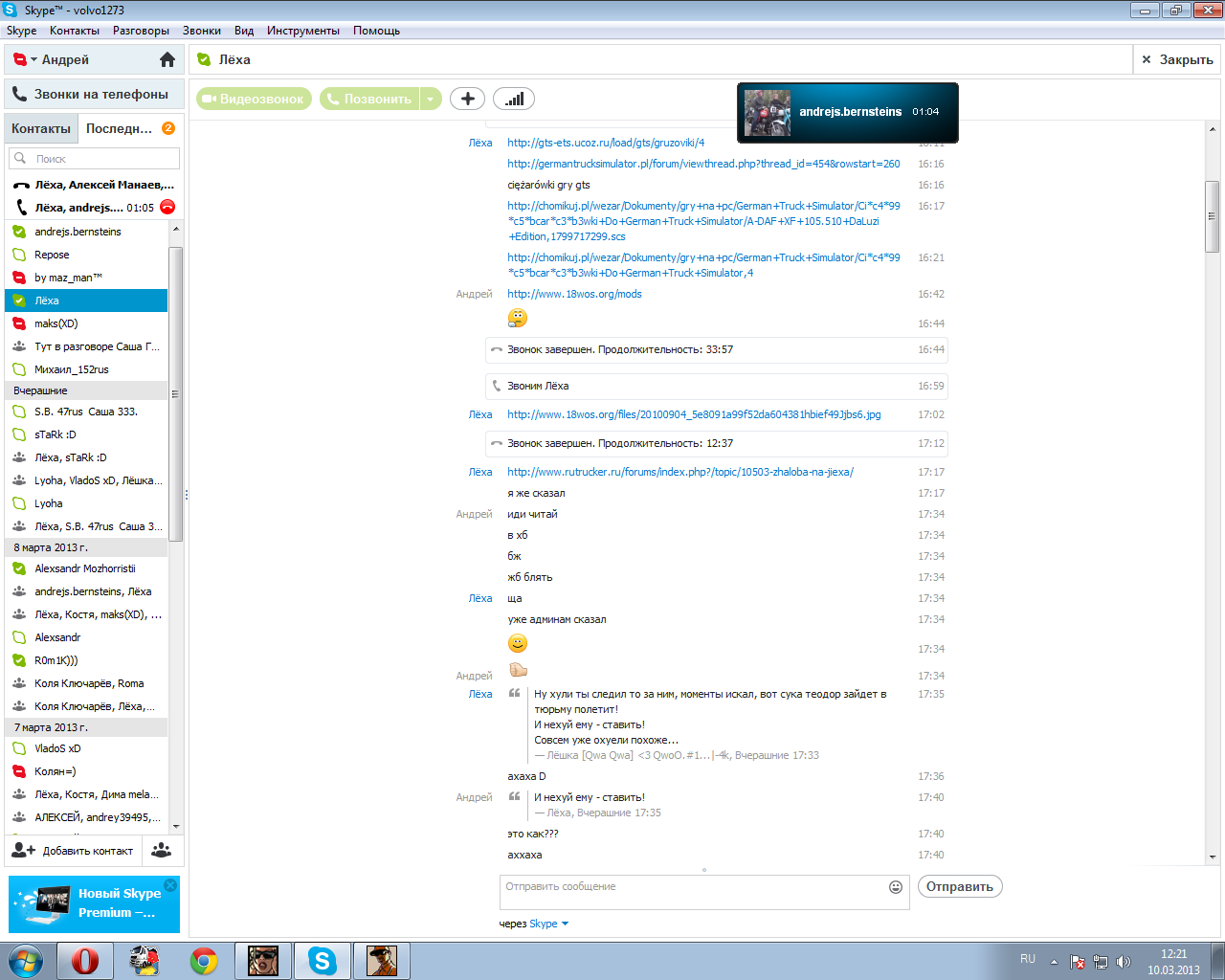Click the chat scrollbar down arrow
This screenshot has height=980, width=1225.
click(1213, 857)
